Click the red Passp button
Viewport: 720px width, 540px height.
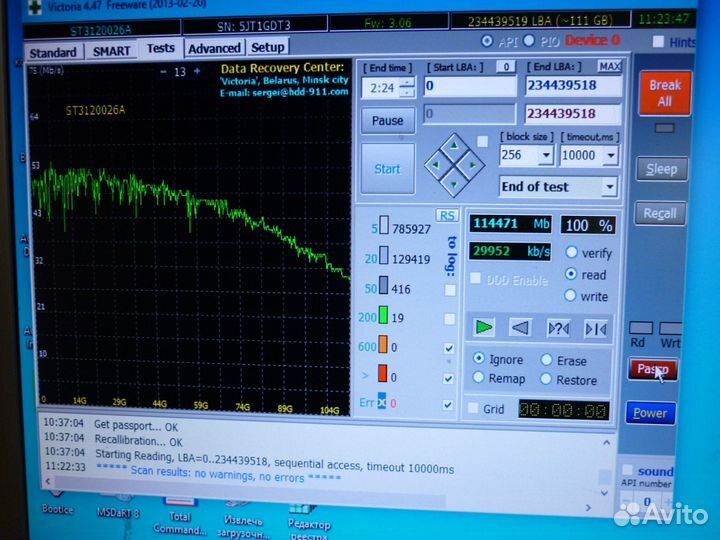652,370
